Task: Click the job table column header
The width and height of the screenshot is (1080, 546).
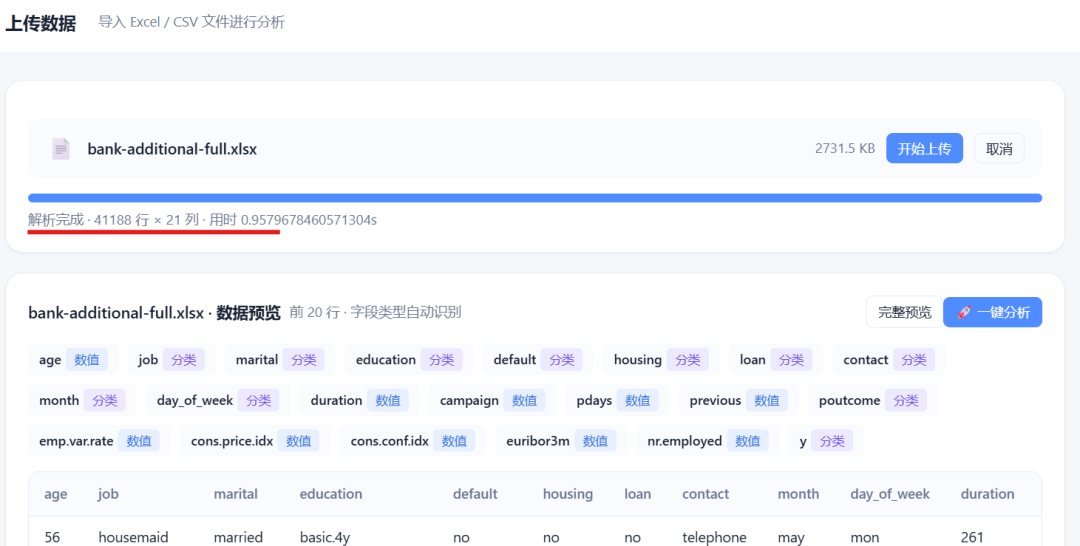Action: 108,494
